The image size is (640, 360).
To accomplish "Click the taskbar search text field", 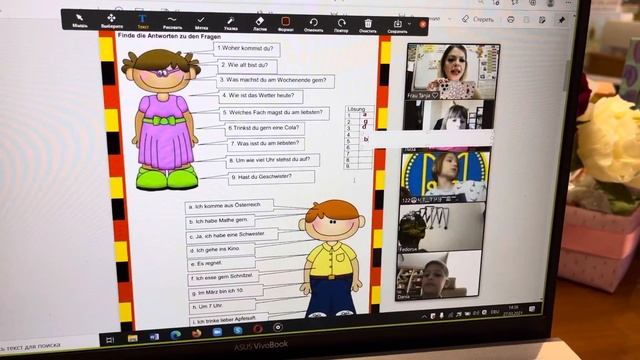I will tap(30, 347).
